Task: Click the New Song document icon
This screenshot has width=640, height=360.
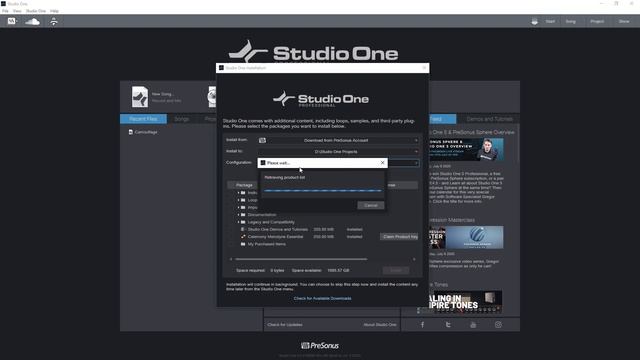Action: pyautogui.click(x=140, y=97)
